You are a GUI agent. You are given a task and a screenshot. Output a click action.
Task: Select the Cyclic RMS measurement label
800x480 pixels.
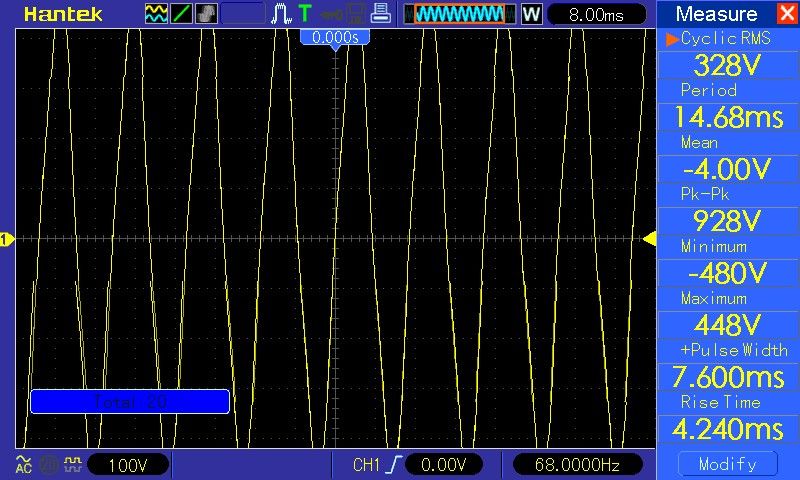726,38
